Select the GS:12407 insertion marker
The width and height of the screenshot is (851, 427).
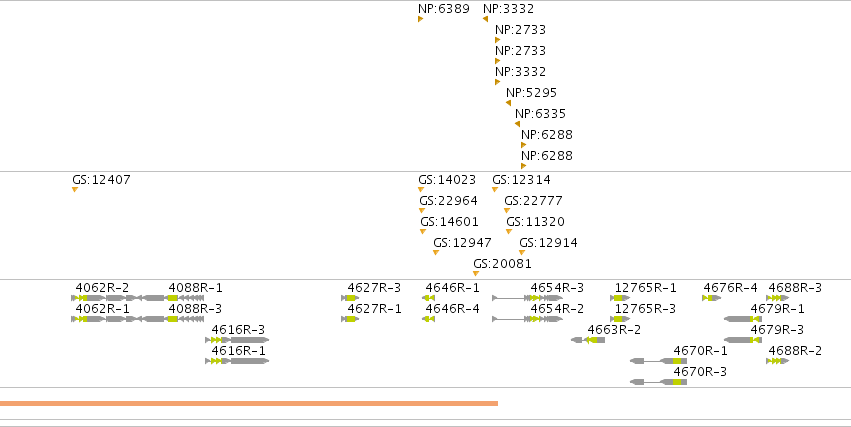click(x=75, y=189)
